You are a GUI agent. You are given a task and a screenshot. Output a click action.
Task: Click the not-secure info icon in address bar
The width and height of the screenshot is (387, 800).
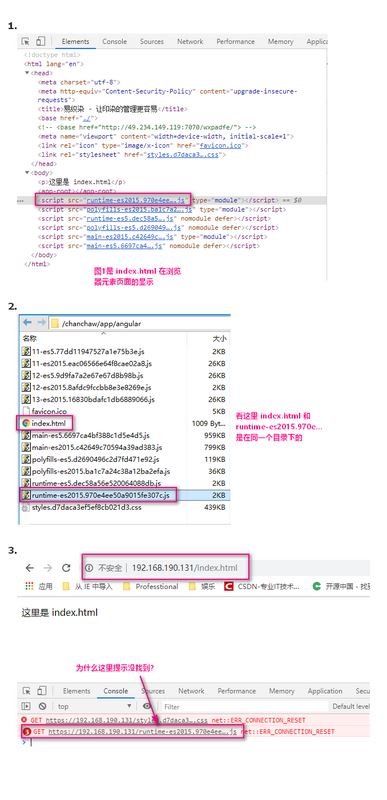pyautogui.click(x=89, y=568)
